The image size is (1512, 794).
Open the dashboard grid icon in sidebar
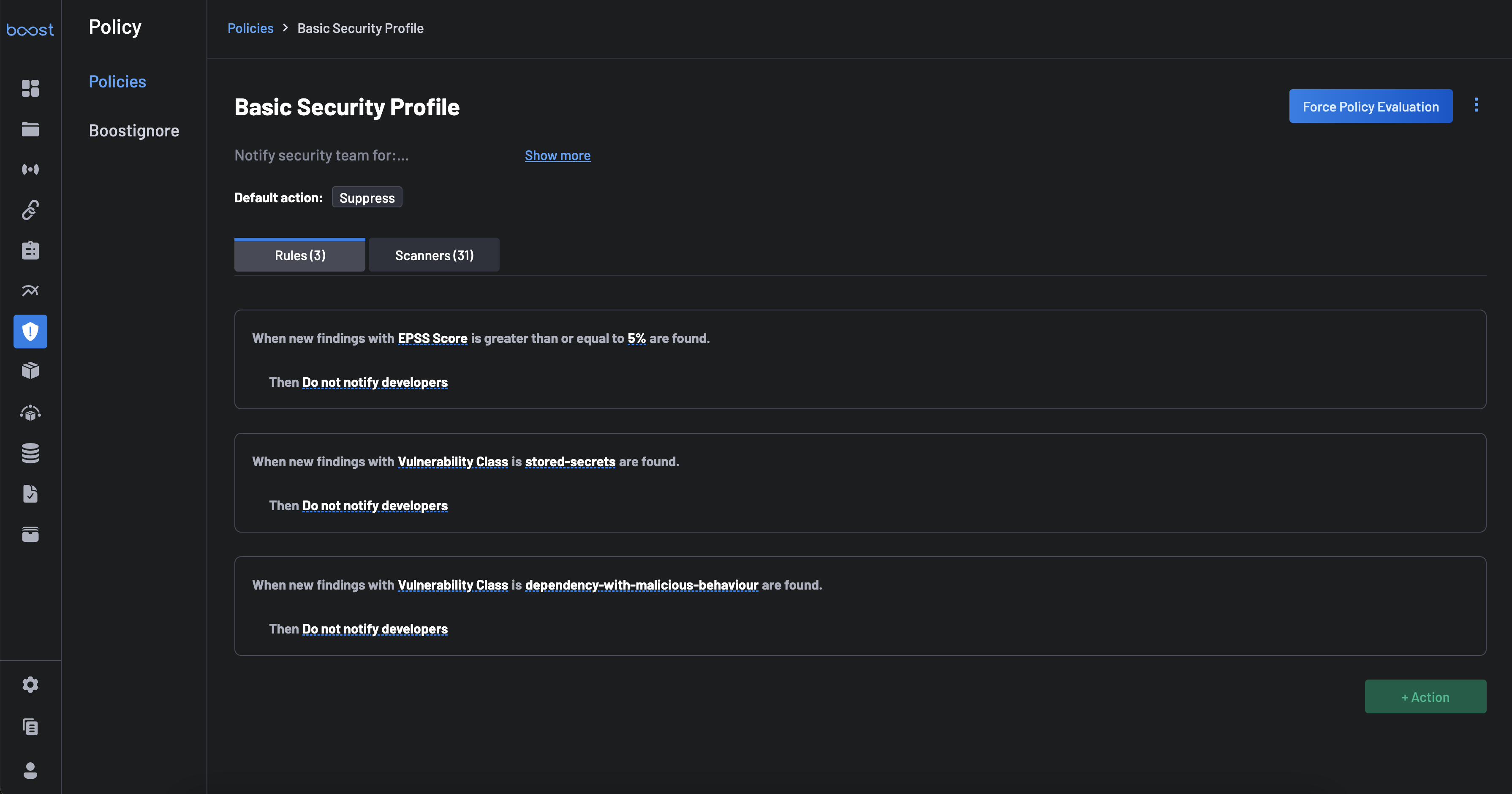[x=30, y=88]
